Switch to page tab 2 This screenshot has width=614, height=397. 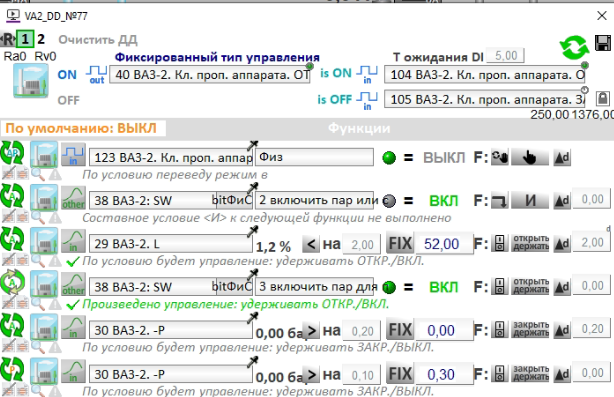click(x=41, y=39)
